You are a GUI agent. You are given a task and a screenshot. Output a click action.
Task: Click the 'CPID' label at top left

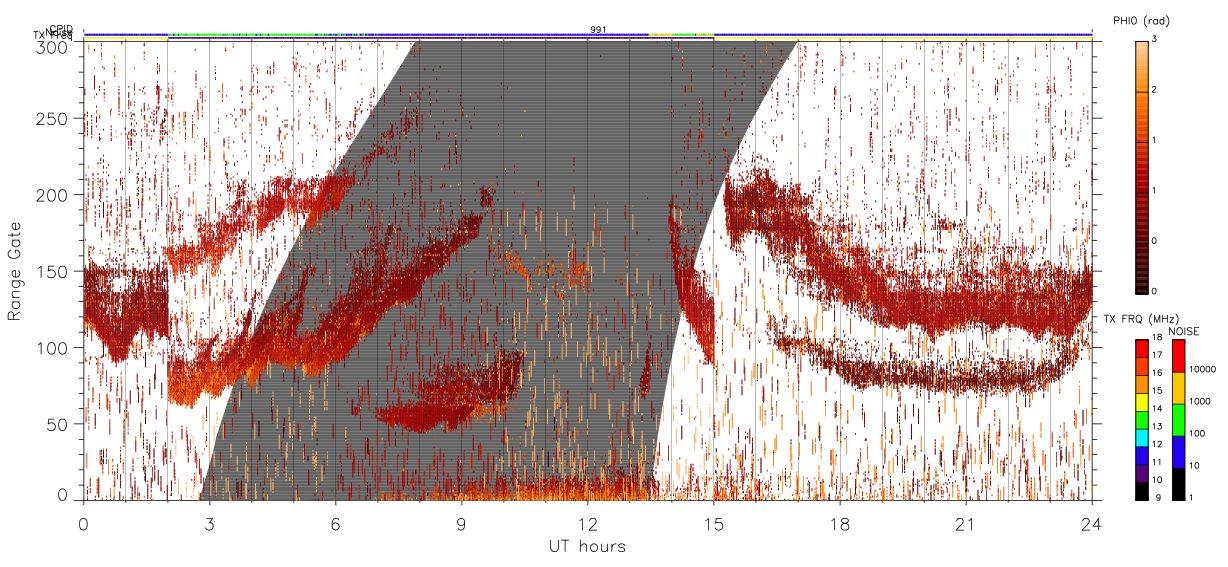(x=61, y=29)
